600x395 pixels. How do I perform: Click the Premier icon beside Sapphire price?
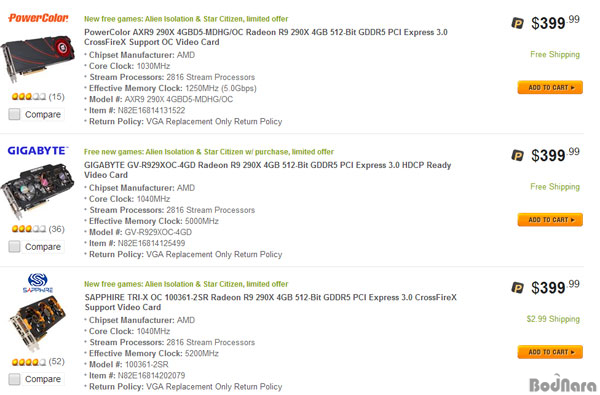click(517, 287)
